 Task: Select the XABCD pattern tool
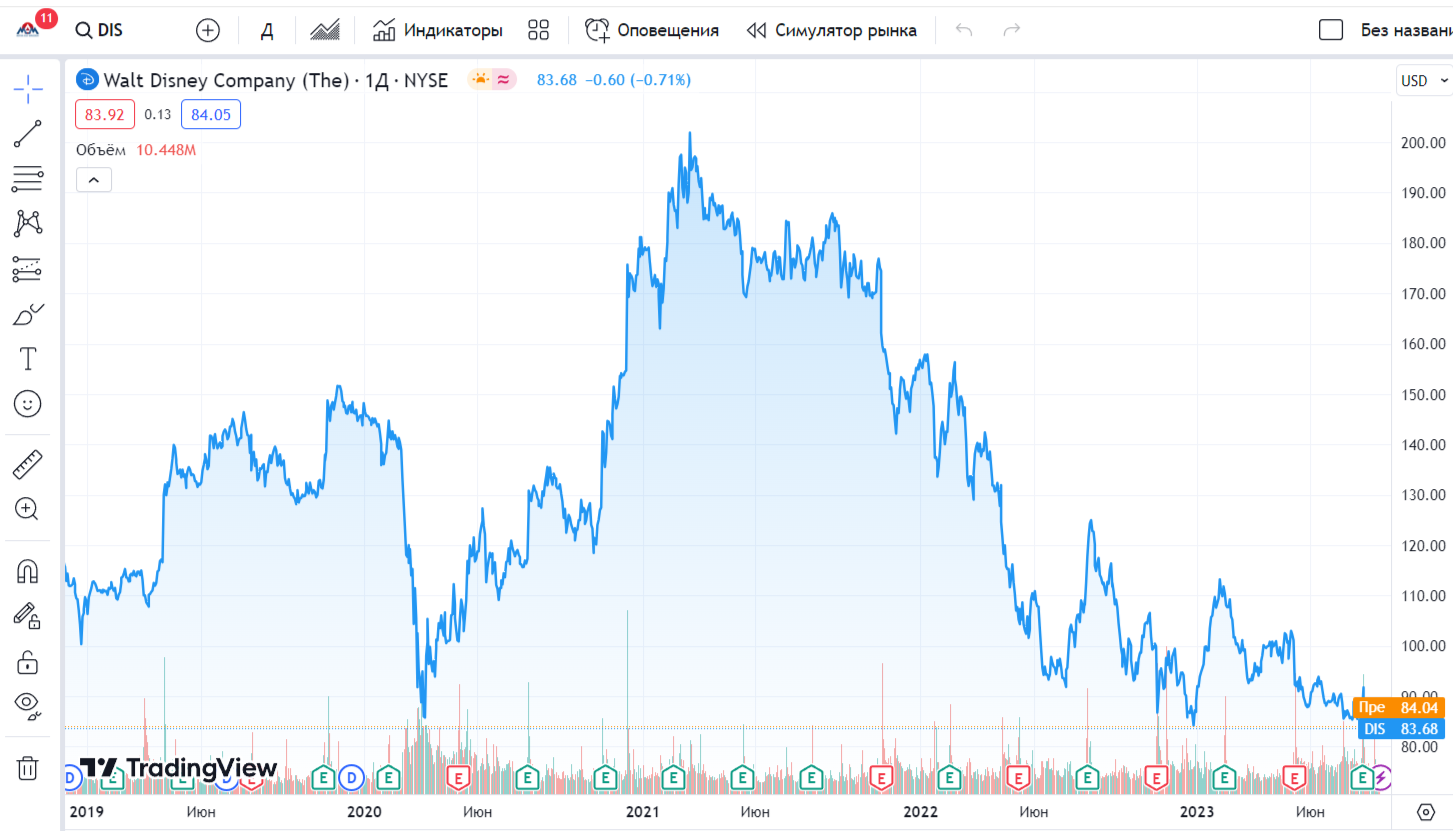tap(28, 223)
